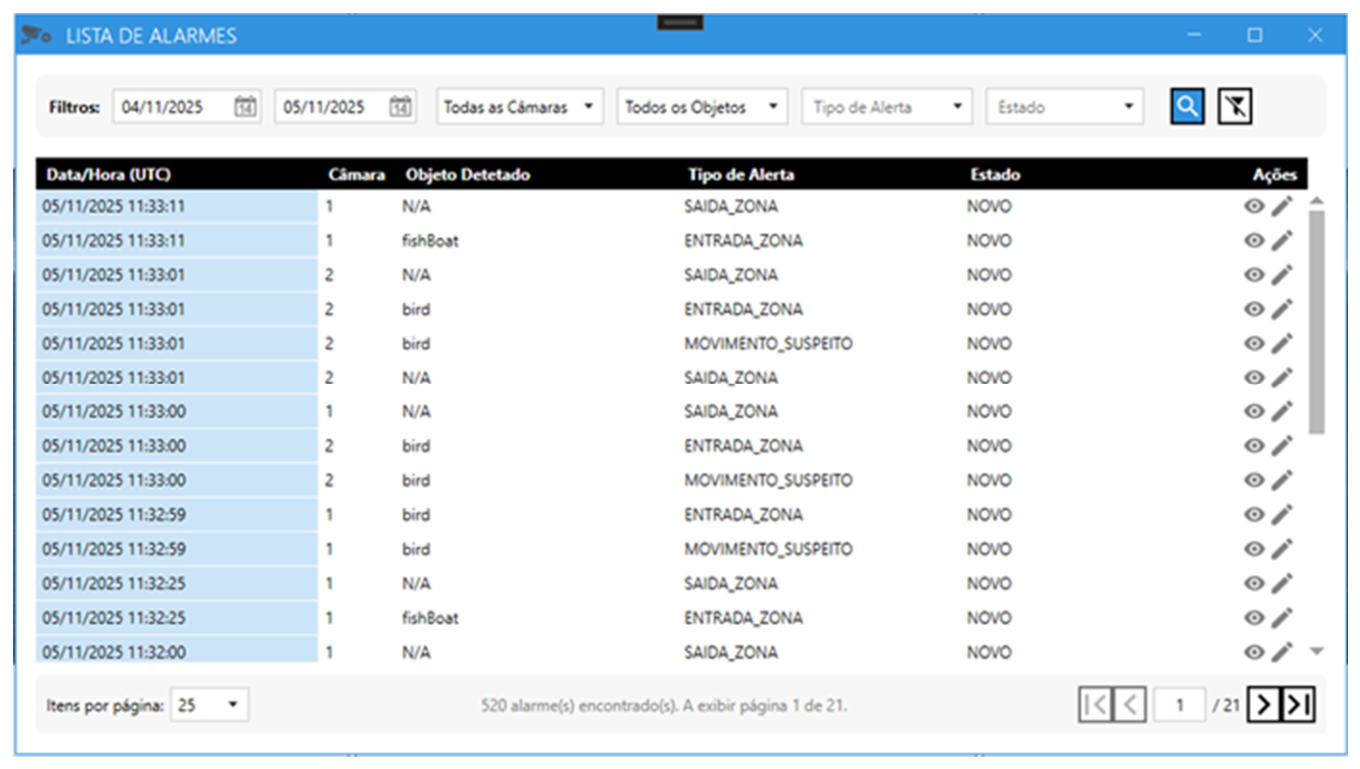The height and width of the screenshot is (769, 1360).
Task: Edit the 11:32:25 fishBoat alarm via pencil
Action: coord(1282,618)
